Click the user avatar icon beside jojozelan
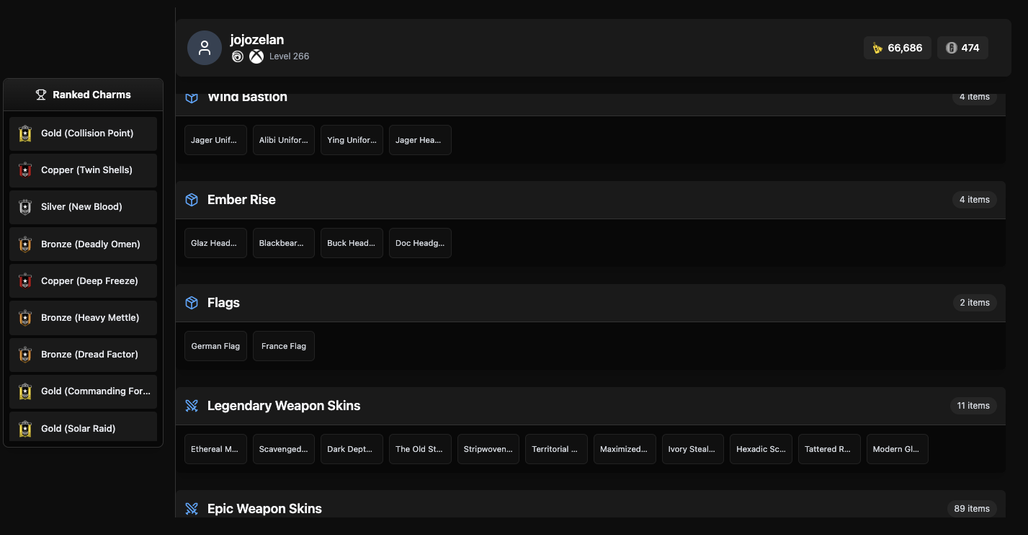This screenshot has width=1028, height=535. coord(205,48)
